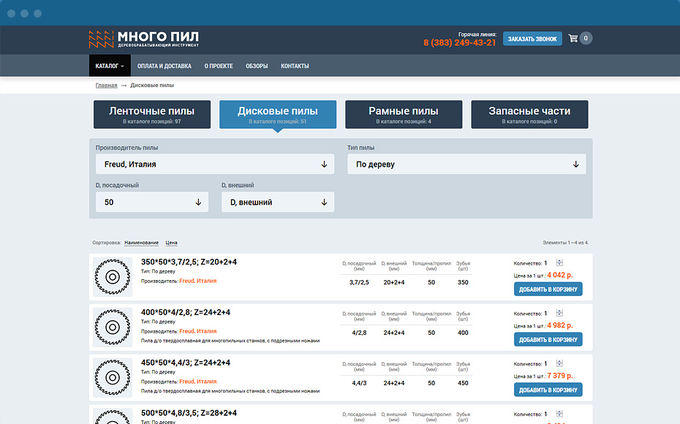The height and width of the screenshot is (424, 680).
Task: Click saw blade image for 400*50*4/2,8
Action: pos(112,327)
